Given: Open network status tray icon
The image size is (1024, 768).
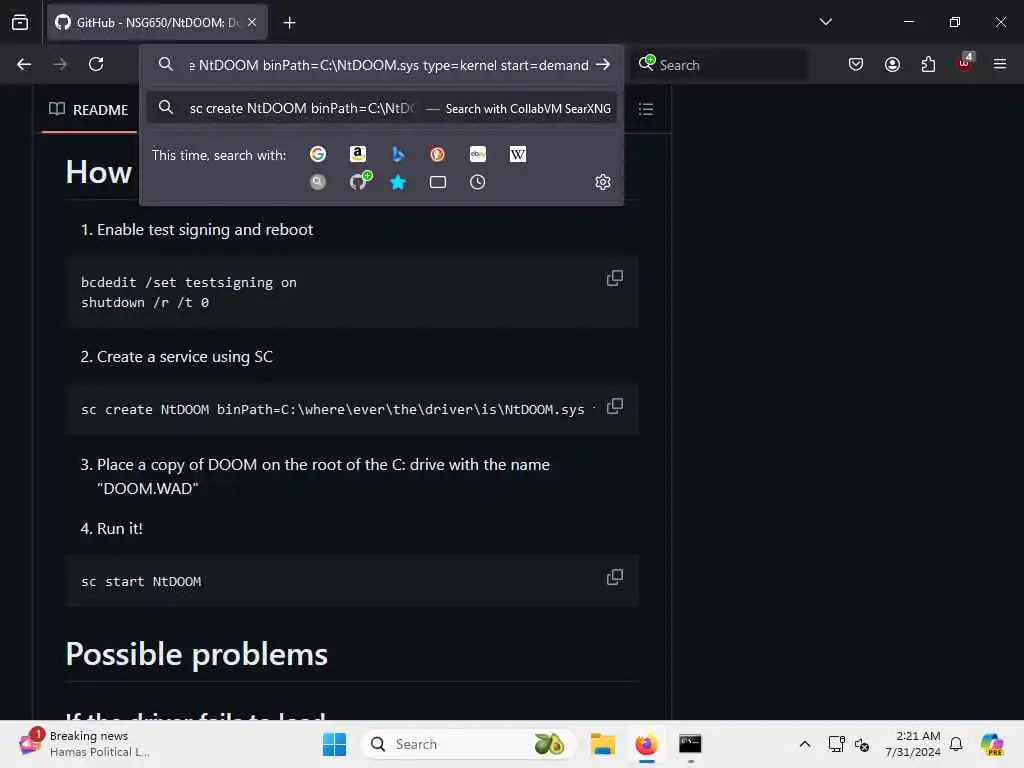Looking at the screenshot, I should tap(836, 744).
